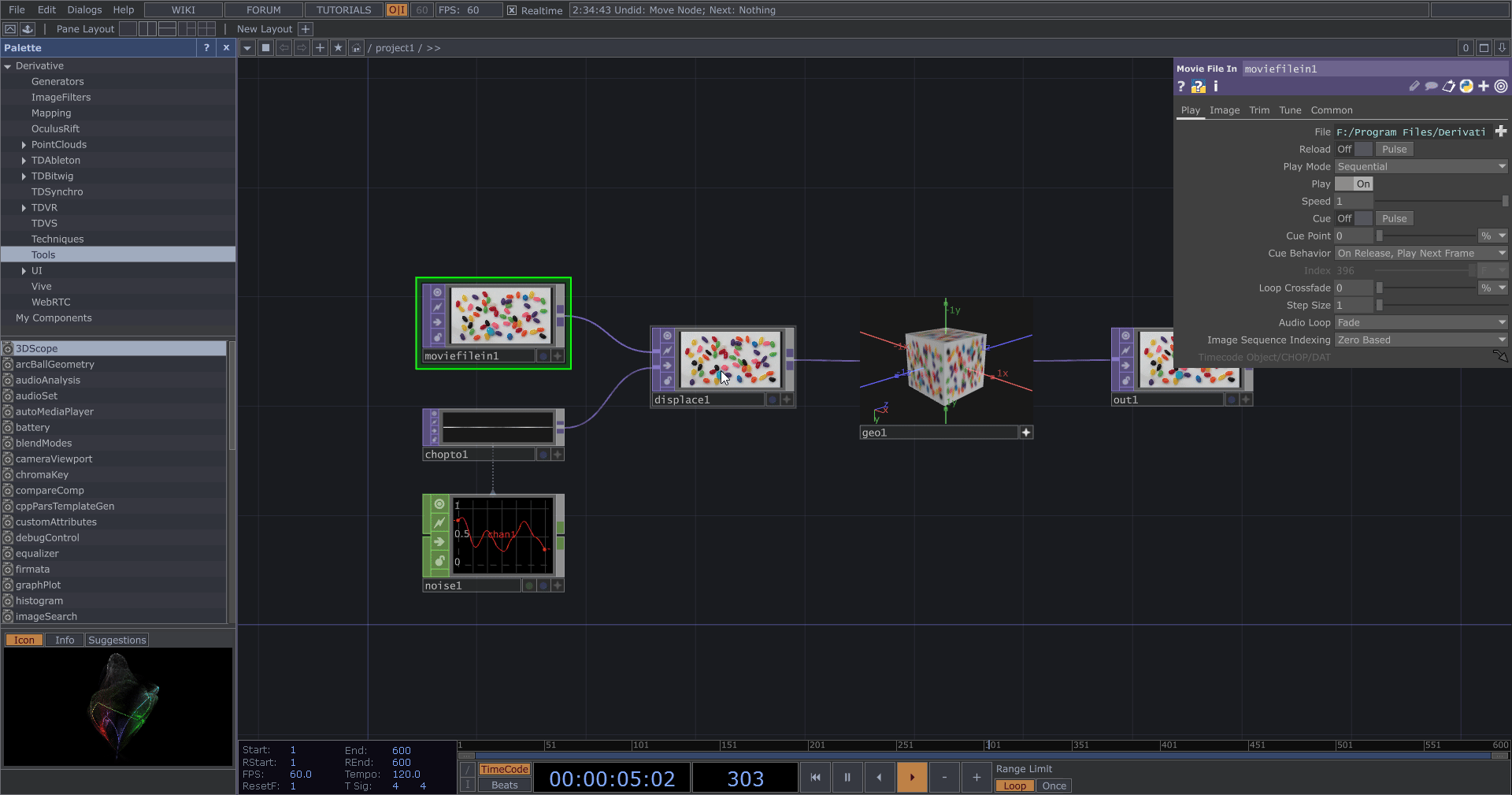Adjust the Speed parameter slider

pos(1441,201)
